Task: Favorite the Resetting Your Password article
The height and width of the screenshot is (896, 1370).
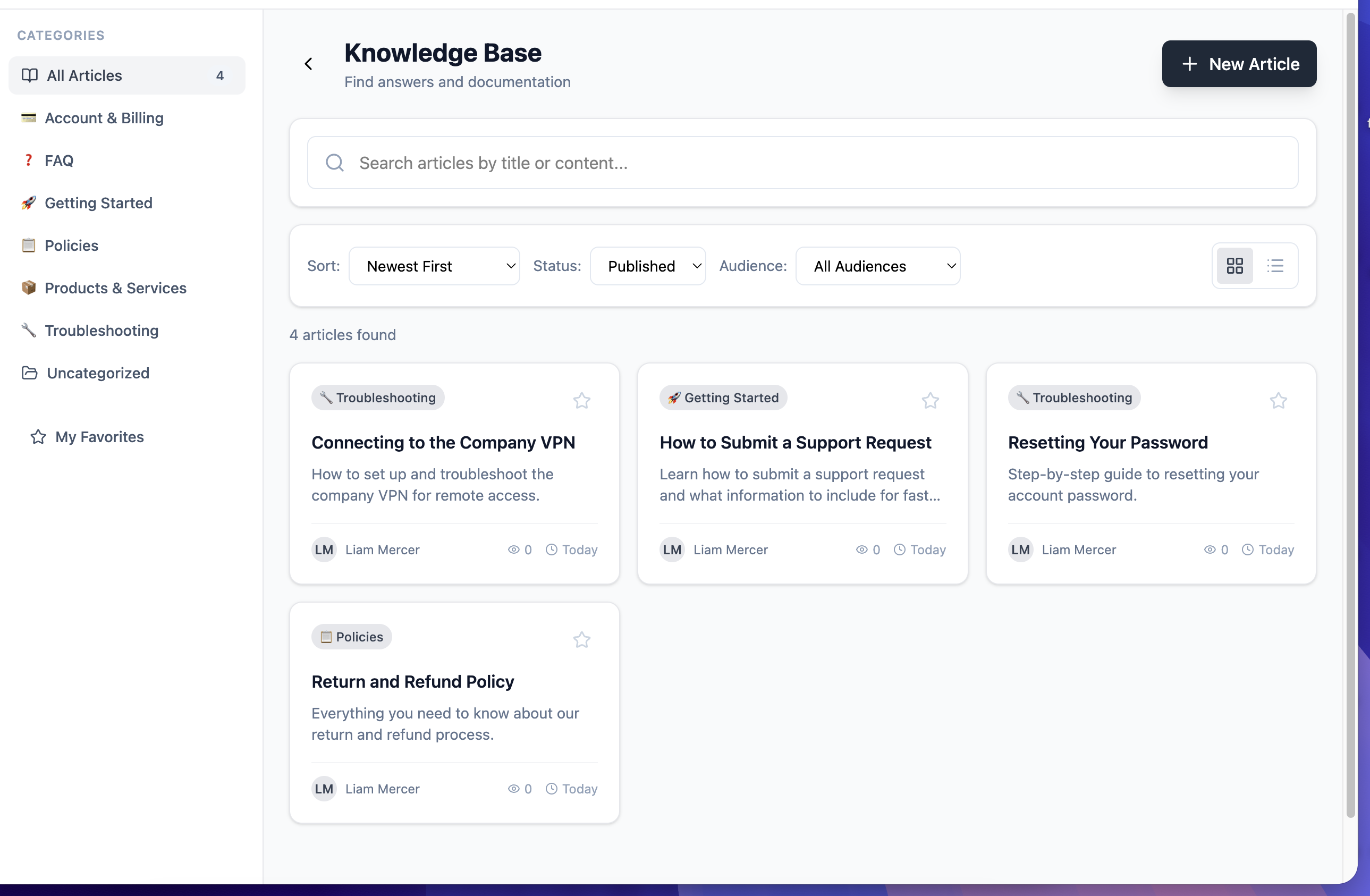Action: (x=1278, y=401)
